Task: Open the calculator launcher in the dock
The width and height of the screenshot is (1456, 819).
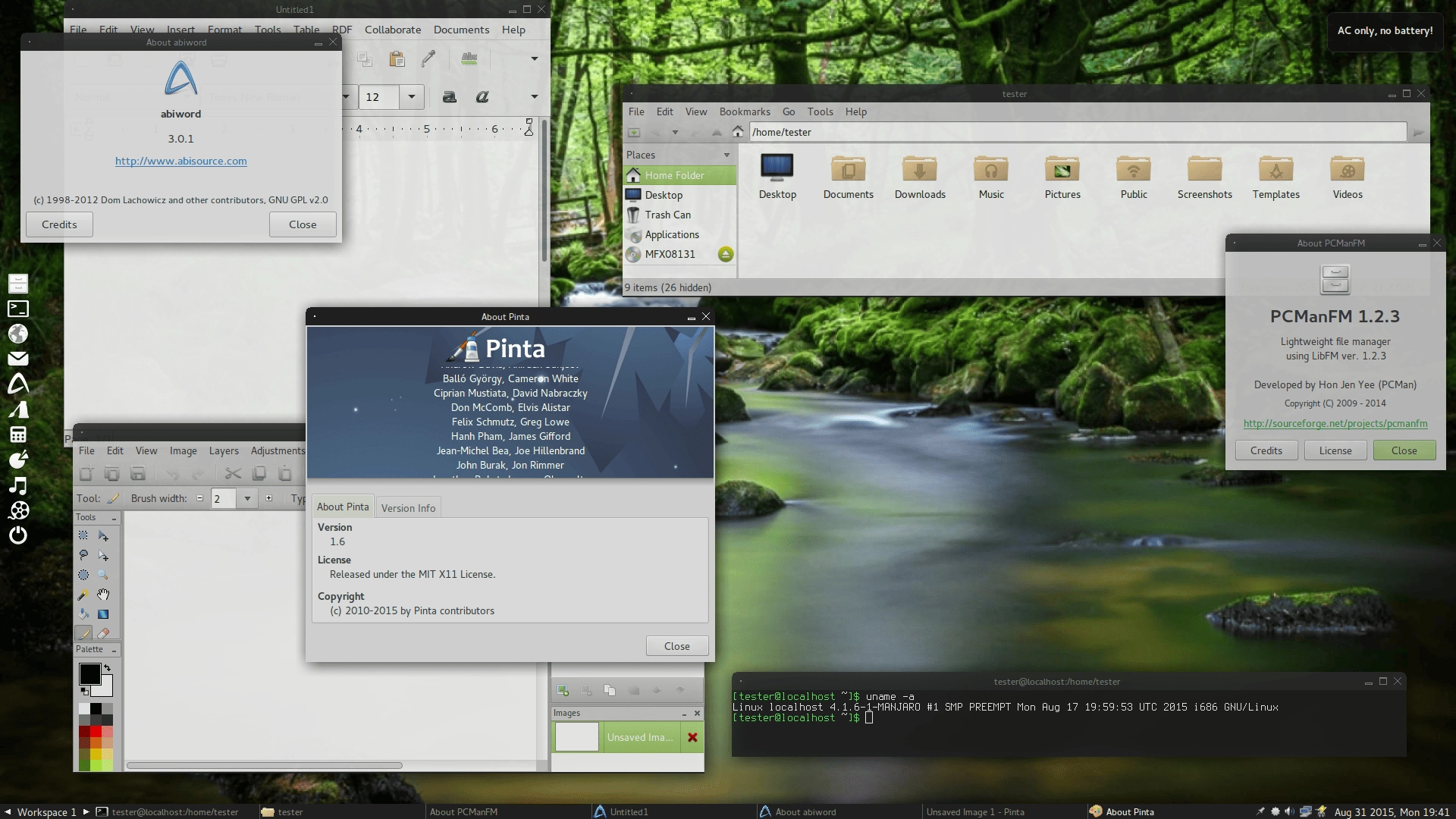Action: point(18,435)
